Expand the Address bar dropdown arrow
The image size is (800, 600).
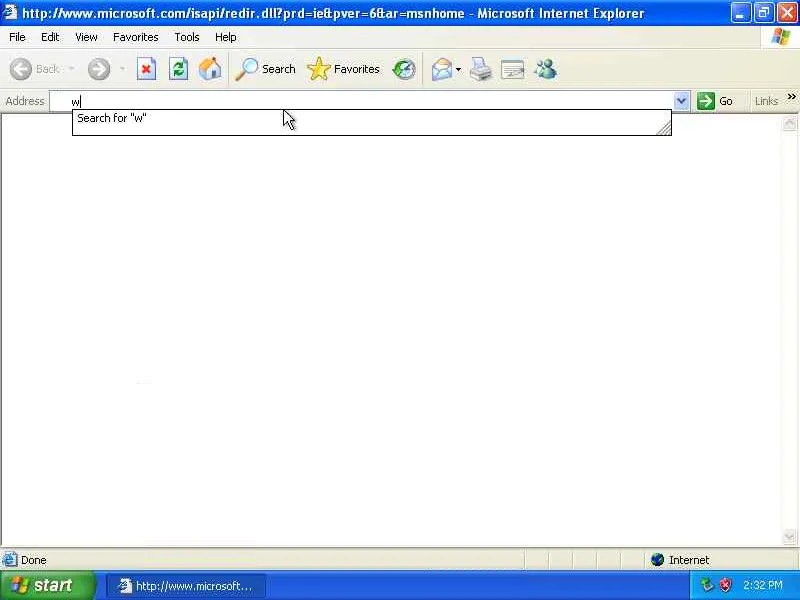(681, 101)
